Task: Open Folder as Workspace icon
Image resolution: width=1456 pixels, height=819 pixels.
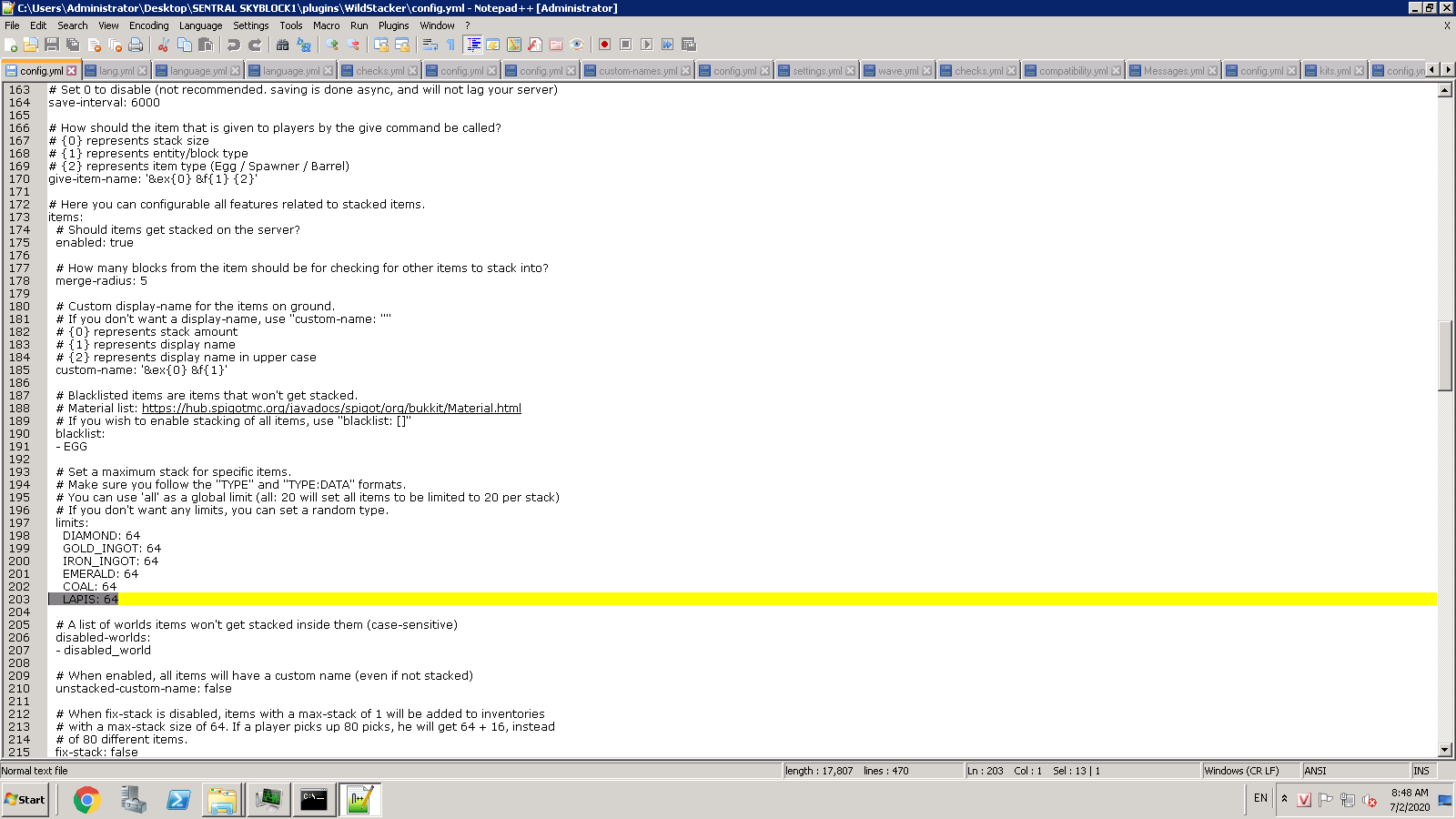Action: (556, 45)
